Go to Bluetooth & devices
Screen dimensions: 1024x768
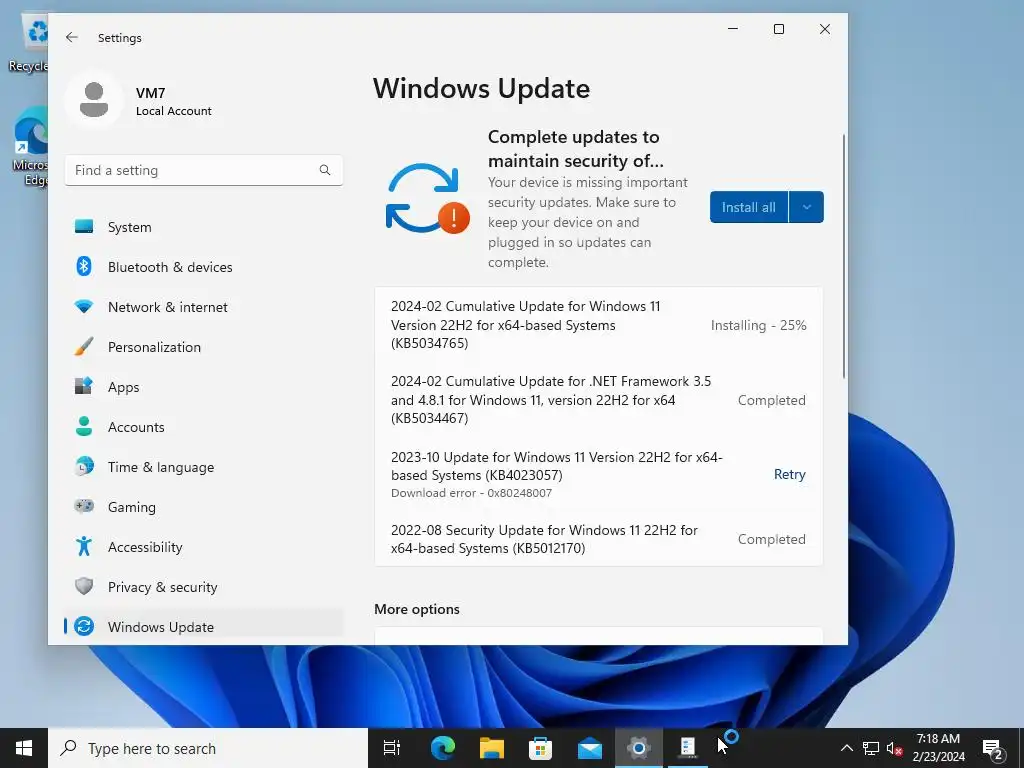click(204, 266)
